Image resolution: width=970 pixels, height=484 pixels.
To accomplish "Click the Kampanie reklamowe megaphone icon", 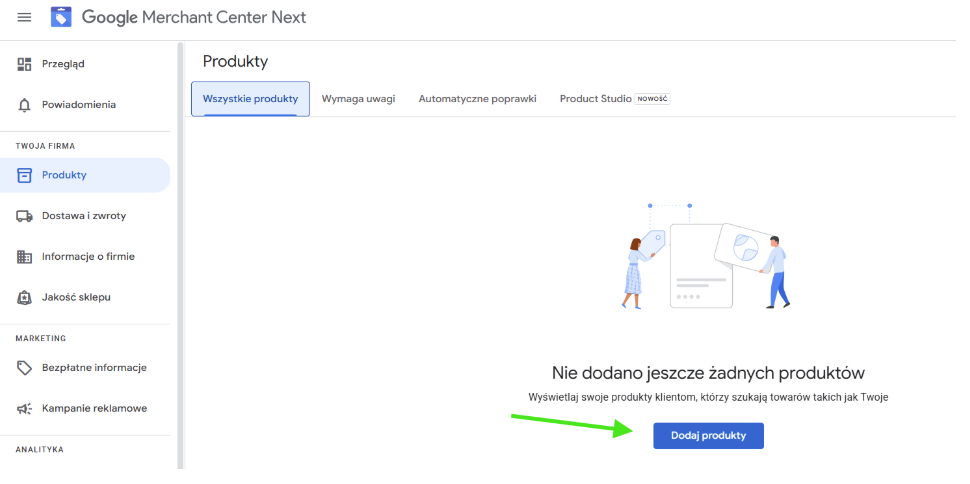I will click(24, 409).
